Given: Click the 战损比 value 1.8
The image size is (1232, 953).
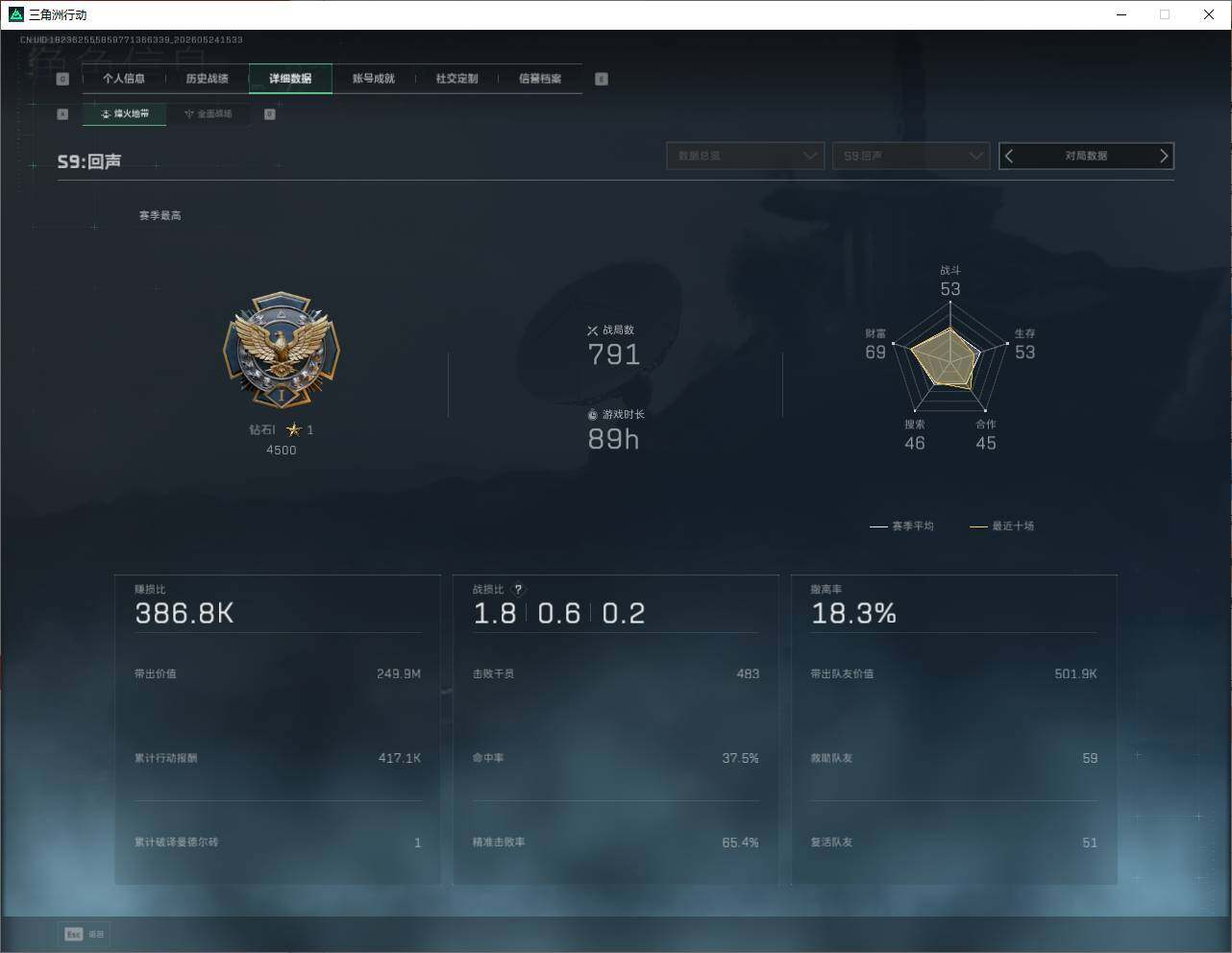Looking at the screenshot, I should pos(495,614).
